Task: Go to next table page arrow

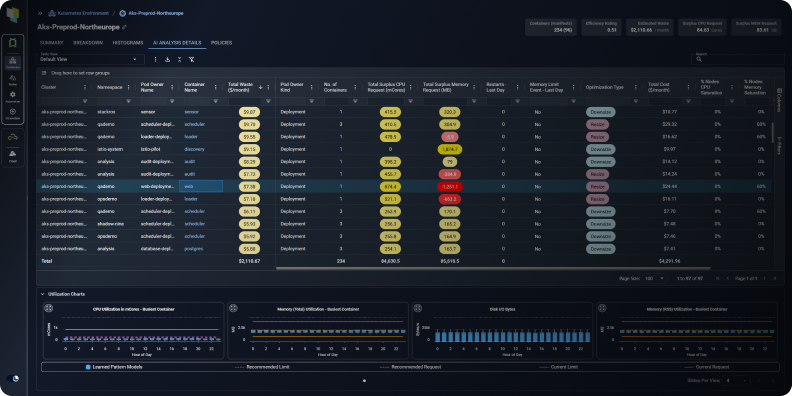Action: (764, 278)
